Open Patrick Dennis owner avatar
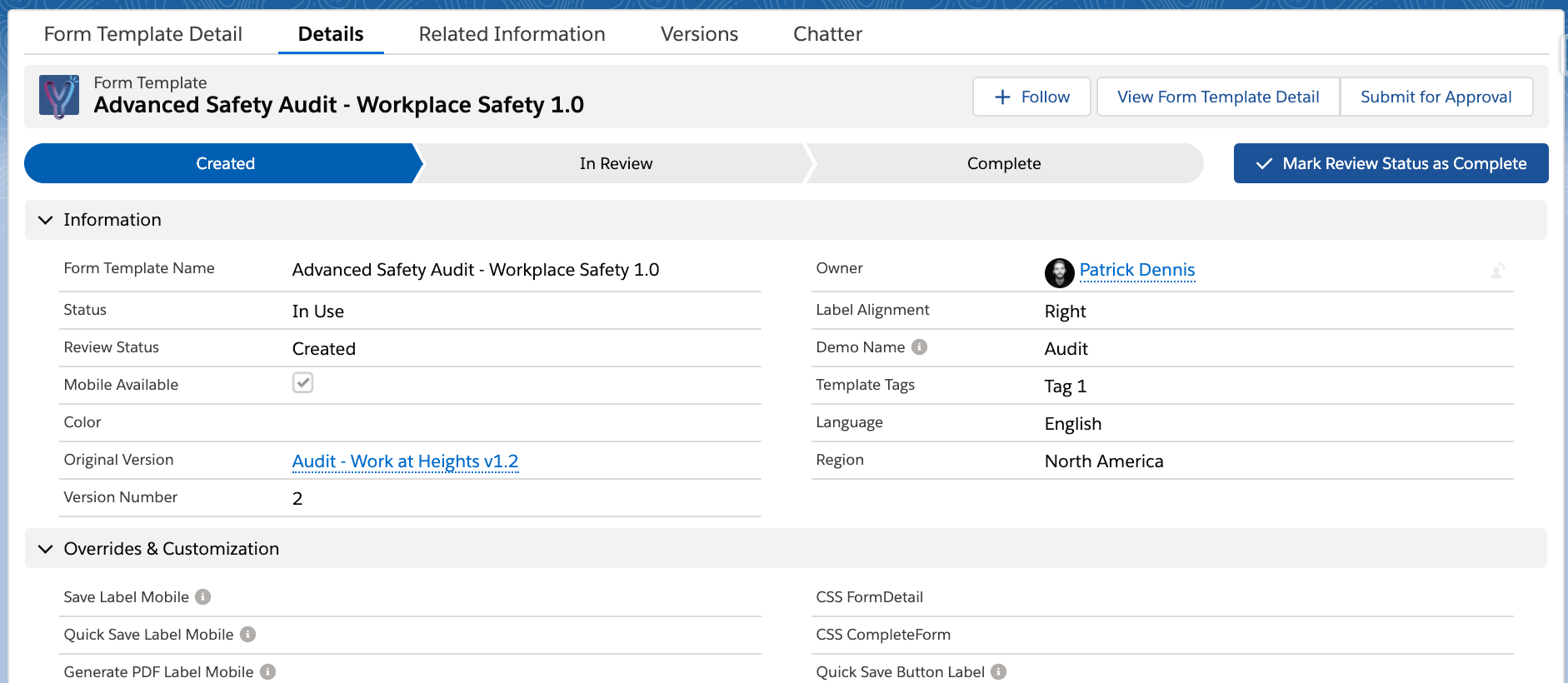1568x683 pixels. coord(1059,272)
